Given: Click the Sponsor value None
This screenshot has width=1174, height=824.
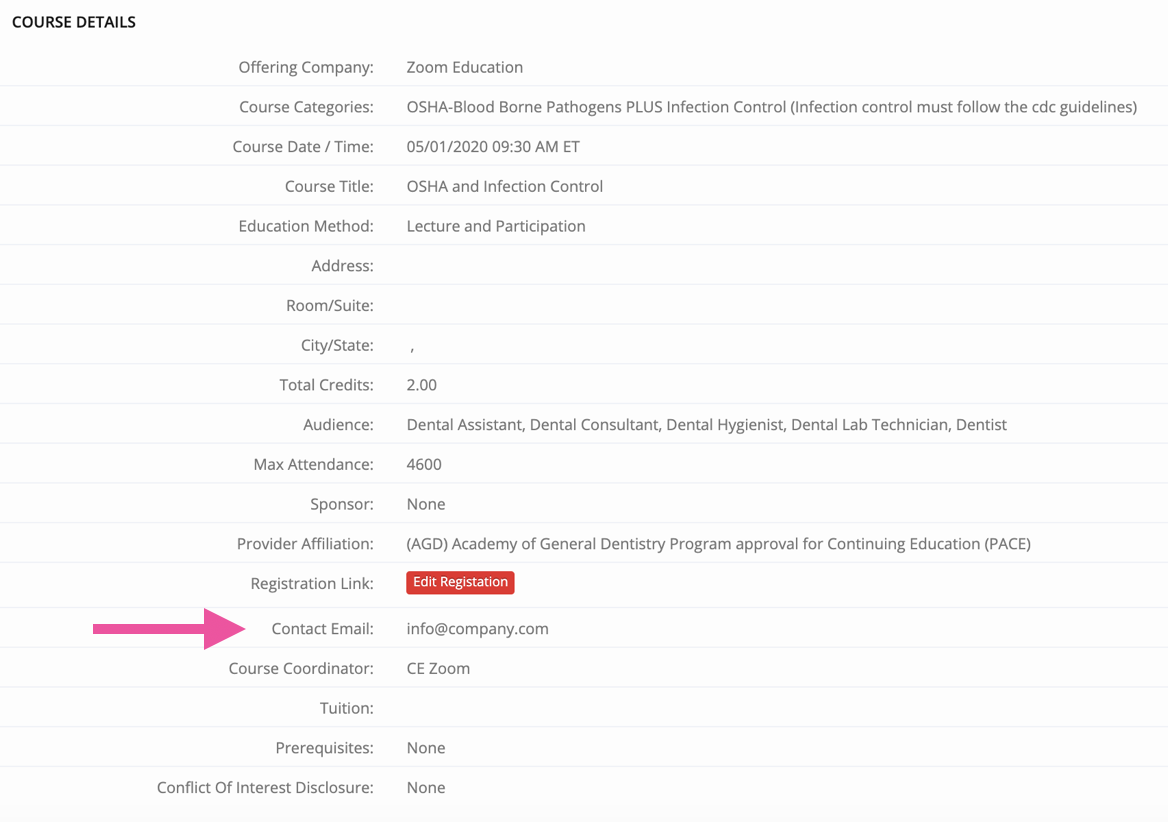Looking at the screenshot, I should [426, 504].
